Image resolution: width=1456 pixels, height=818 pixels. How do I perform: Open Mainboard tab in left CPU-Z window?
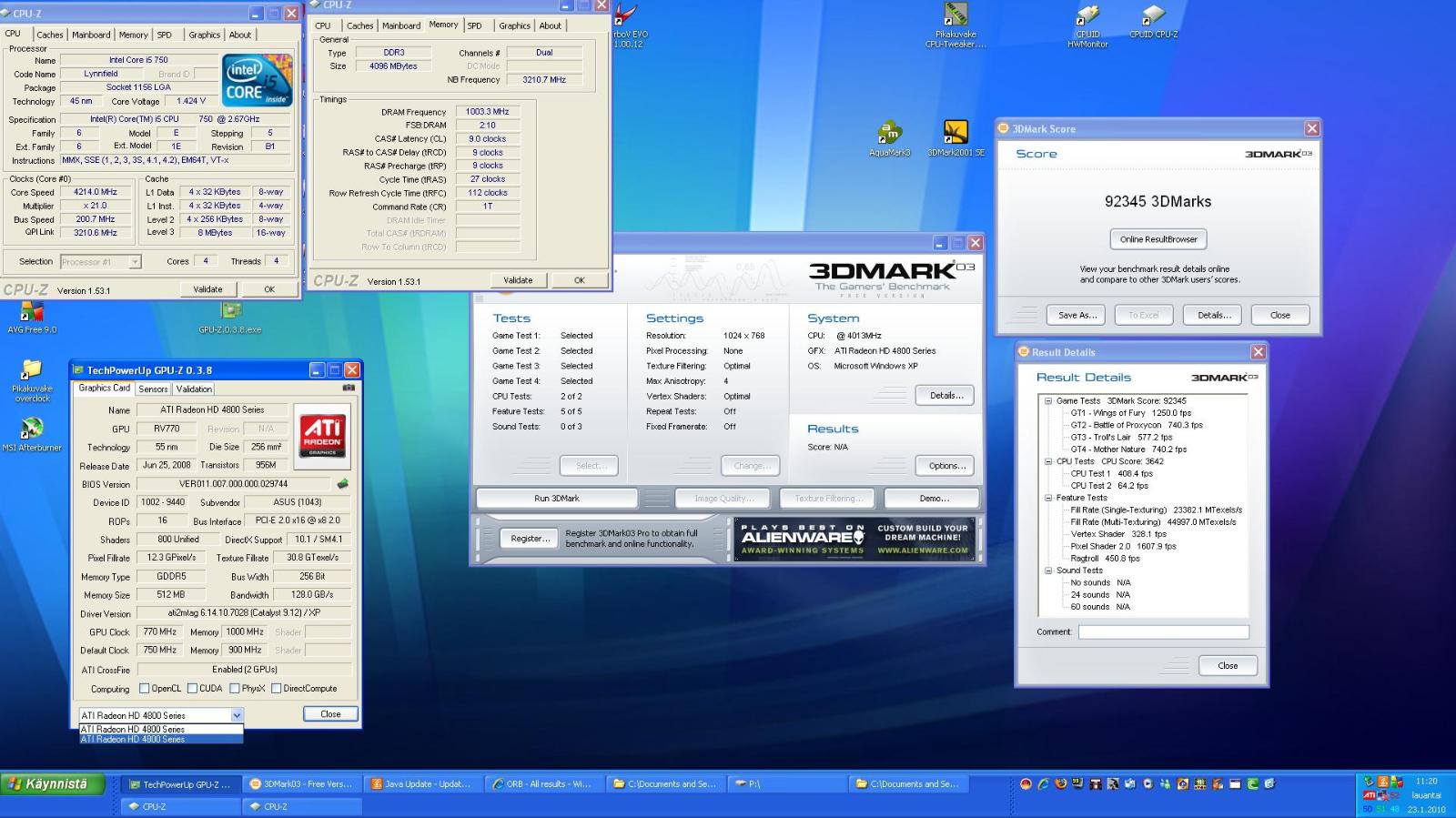click(91, 35)
